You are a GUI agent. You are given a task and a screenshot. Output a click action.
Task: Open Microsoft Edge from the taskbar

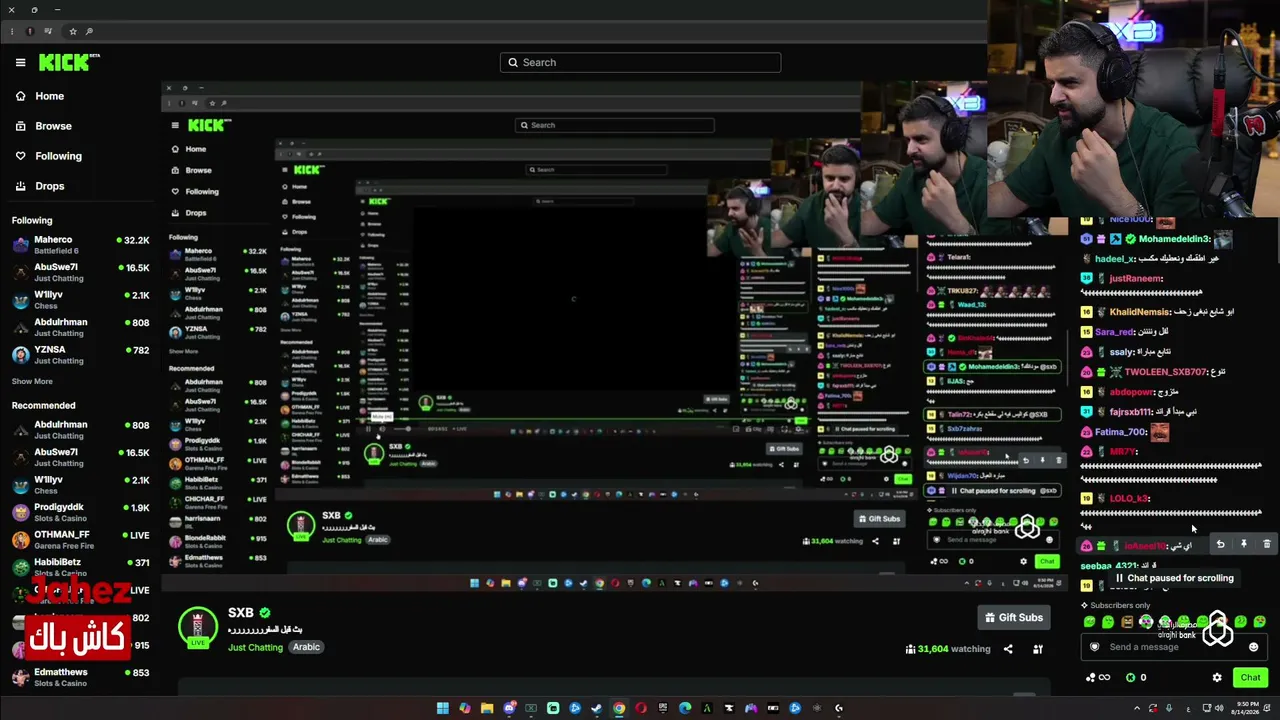tap(685, 708)
